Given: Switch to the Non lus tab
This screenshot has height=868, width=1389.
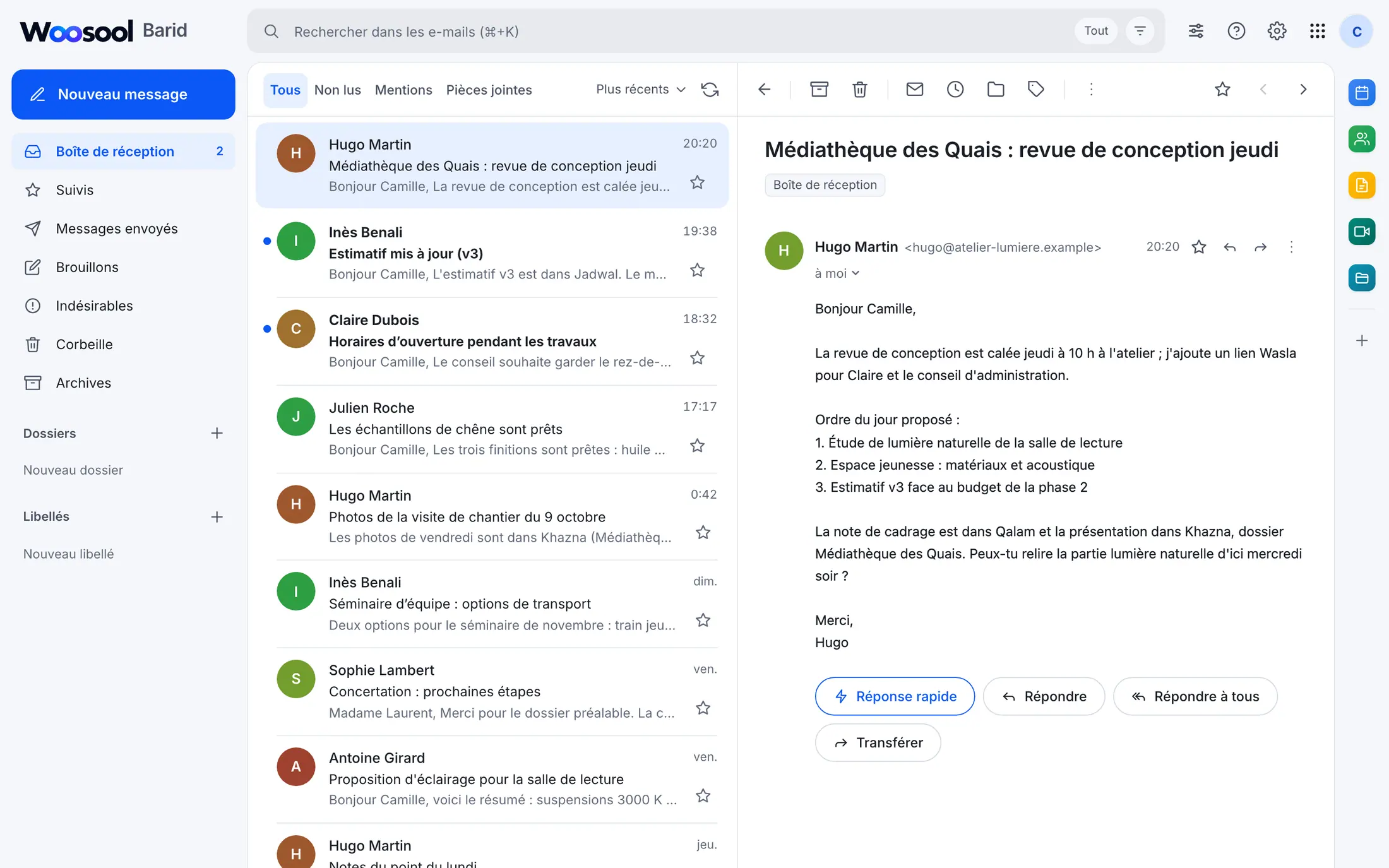Looking at the screenshot, I should pos(337,90).
